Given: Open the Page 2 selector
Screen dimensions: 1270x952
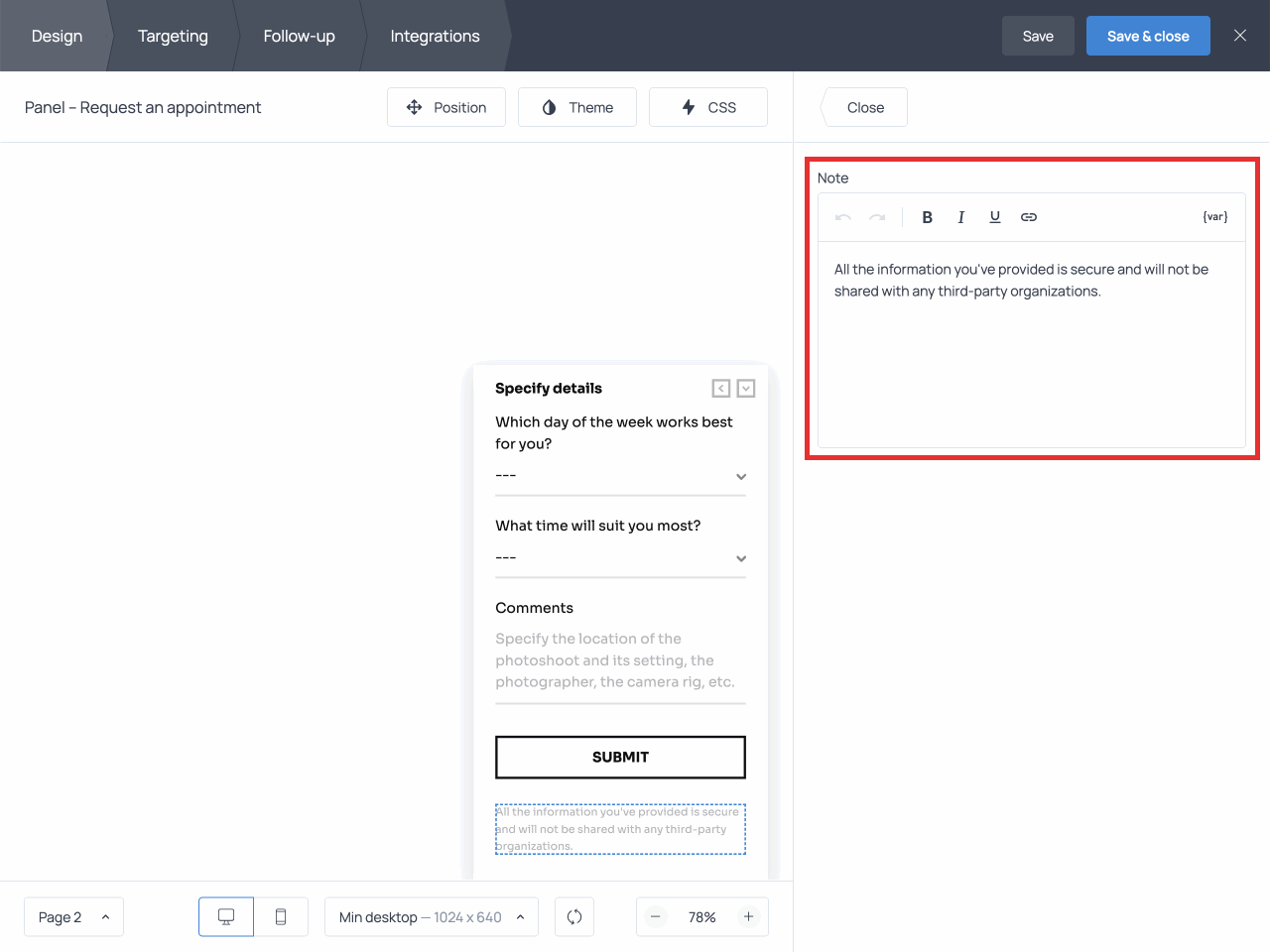Looking at the screenshot, I should (73, 917).
